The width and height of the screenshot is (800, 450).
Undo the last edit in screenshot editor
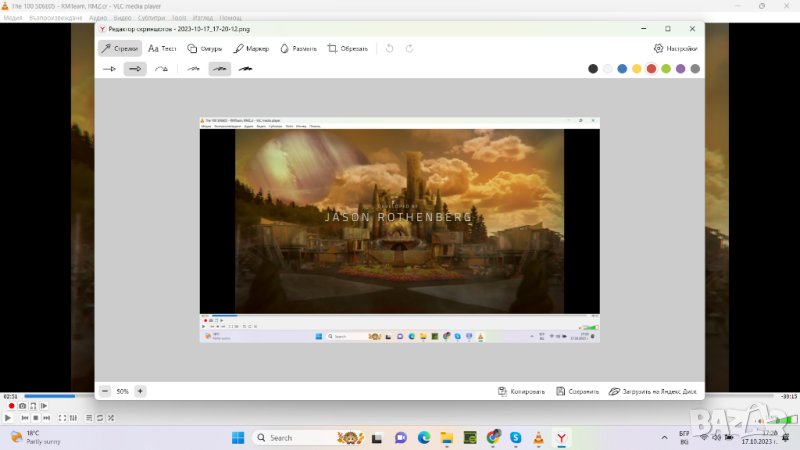tap(390, 48)
